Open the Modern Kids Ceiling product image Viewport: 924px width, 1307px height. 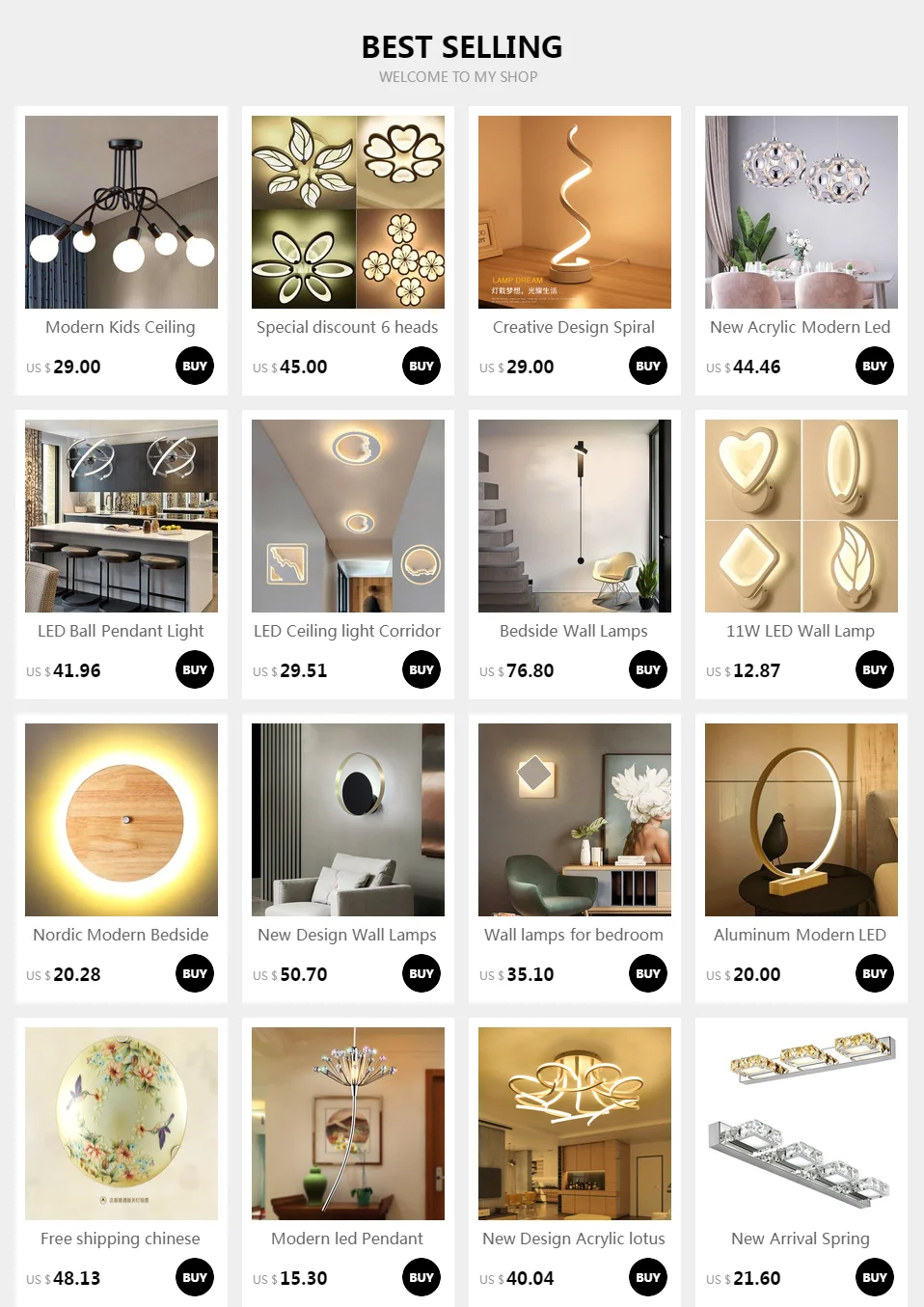click(122, 212)
